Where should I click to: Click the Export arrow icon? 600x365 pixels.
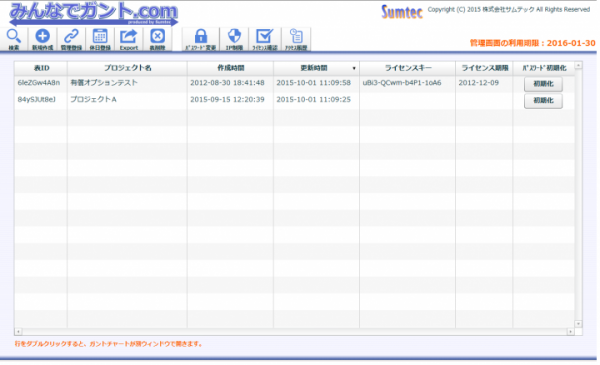pyautogui.click(x=129, y=39)
